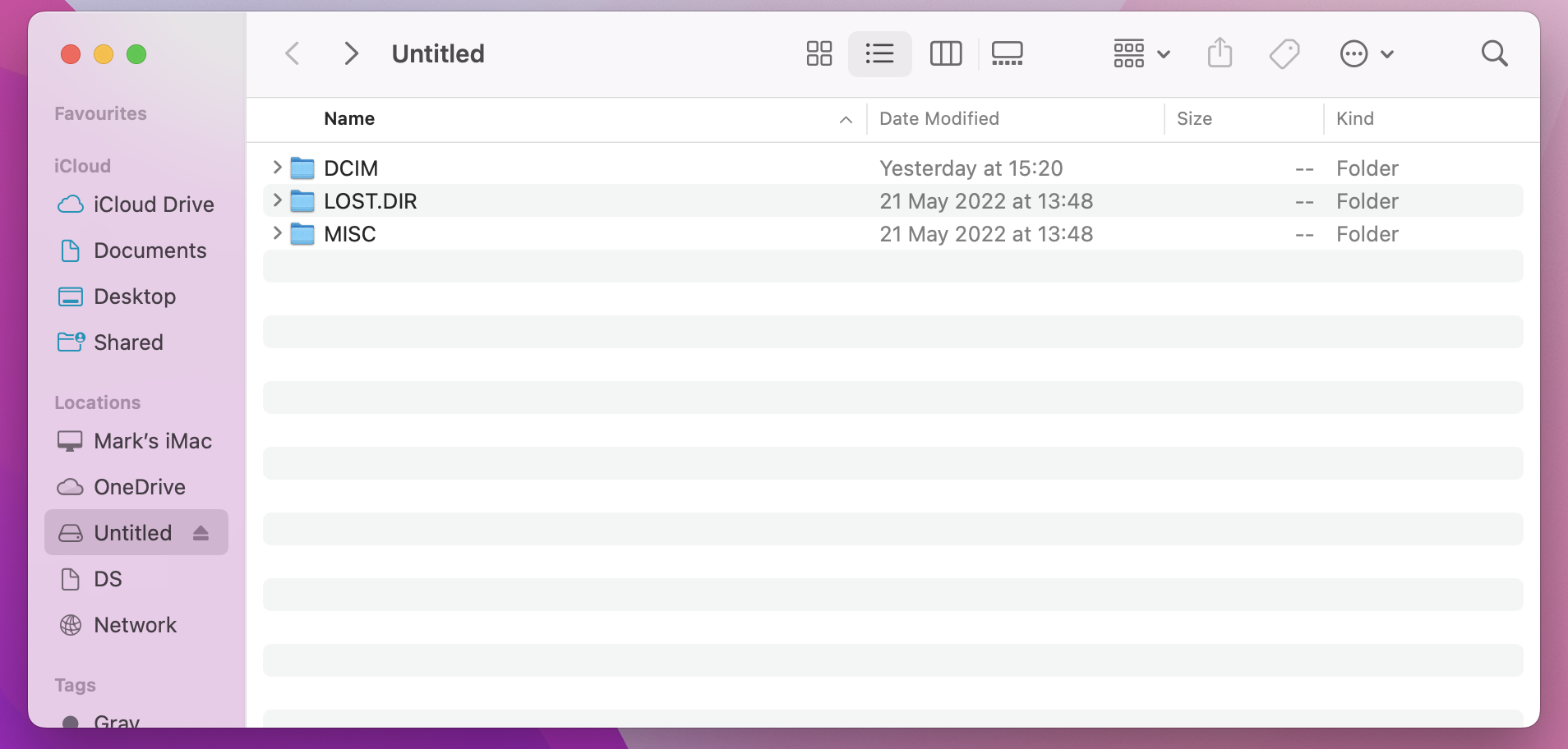The image size is (1568, 749).
Task: Switch to gallery view
Action: [1007, 54]
